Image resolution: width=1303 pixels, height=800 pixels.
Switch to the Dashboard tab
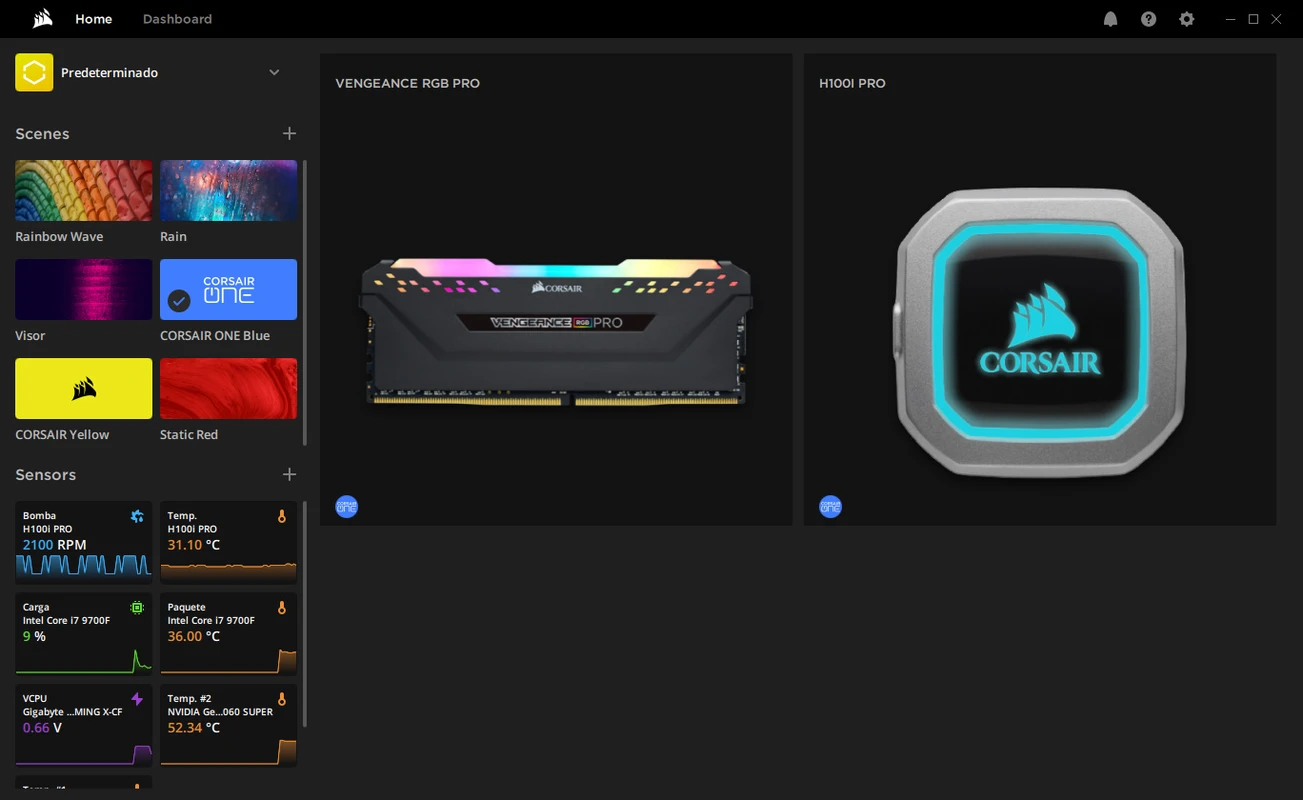coord(177,18)
